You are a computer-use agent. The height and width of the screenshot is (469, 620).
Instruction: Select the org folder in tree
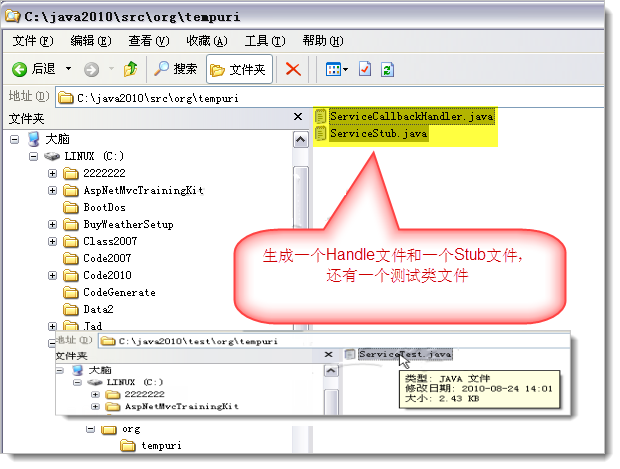131,429
